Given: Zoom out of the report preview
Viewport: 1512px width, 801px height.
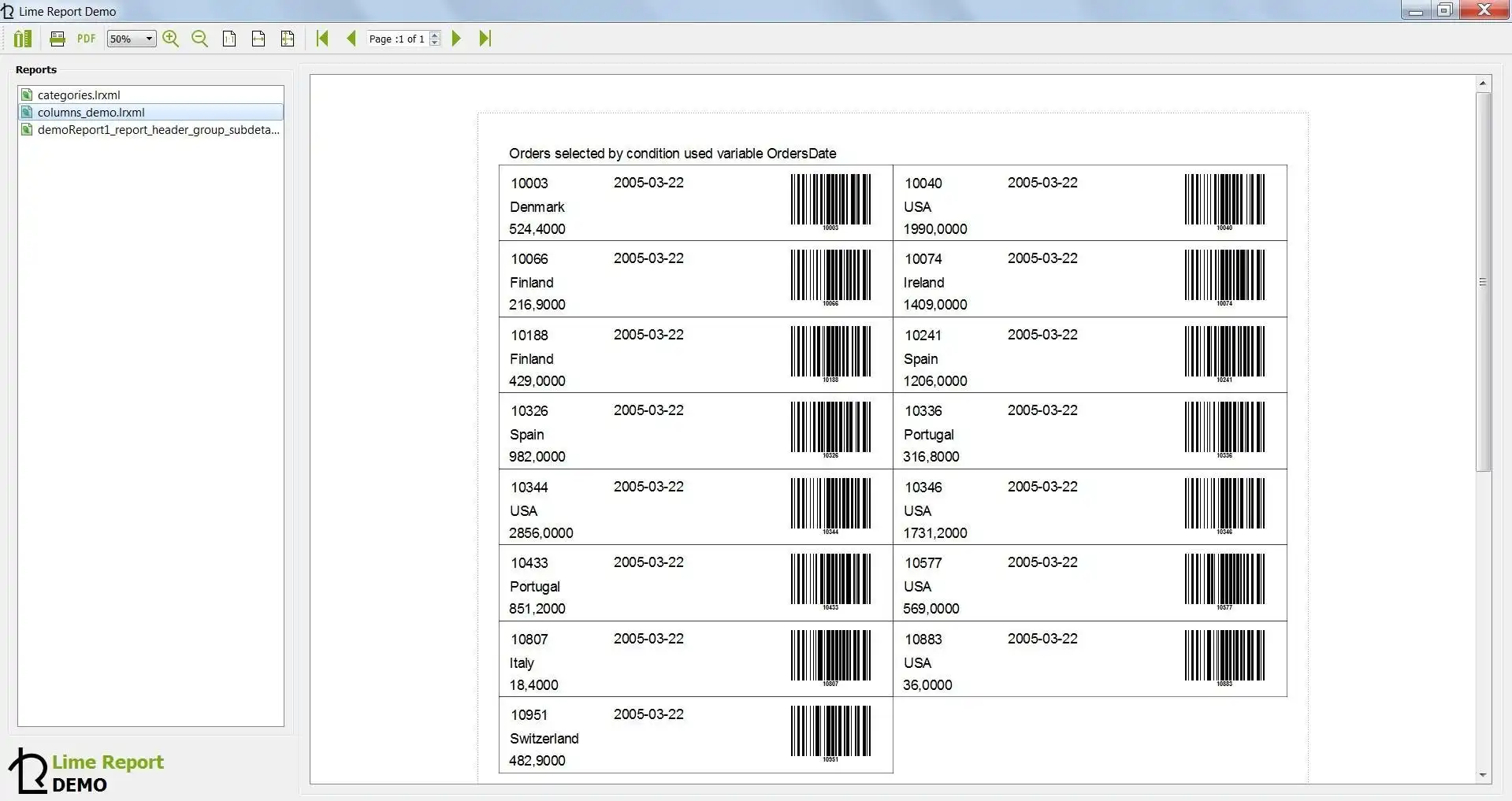Looking at the screenshot, I should (200, 39).
